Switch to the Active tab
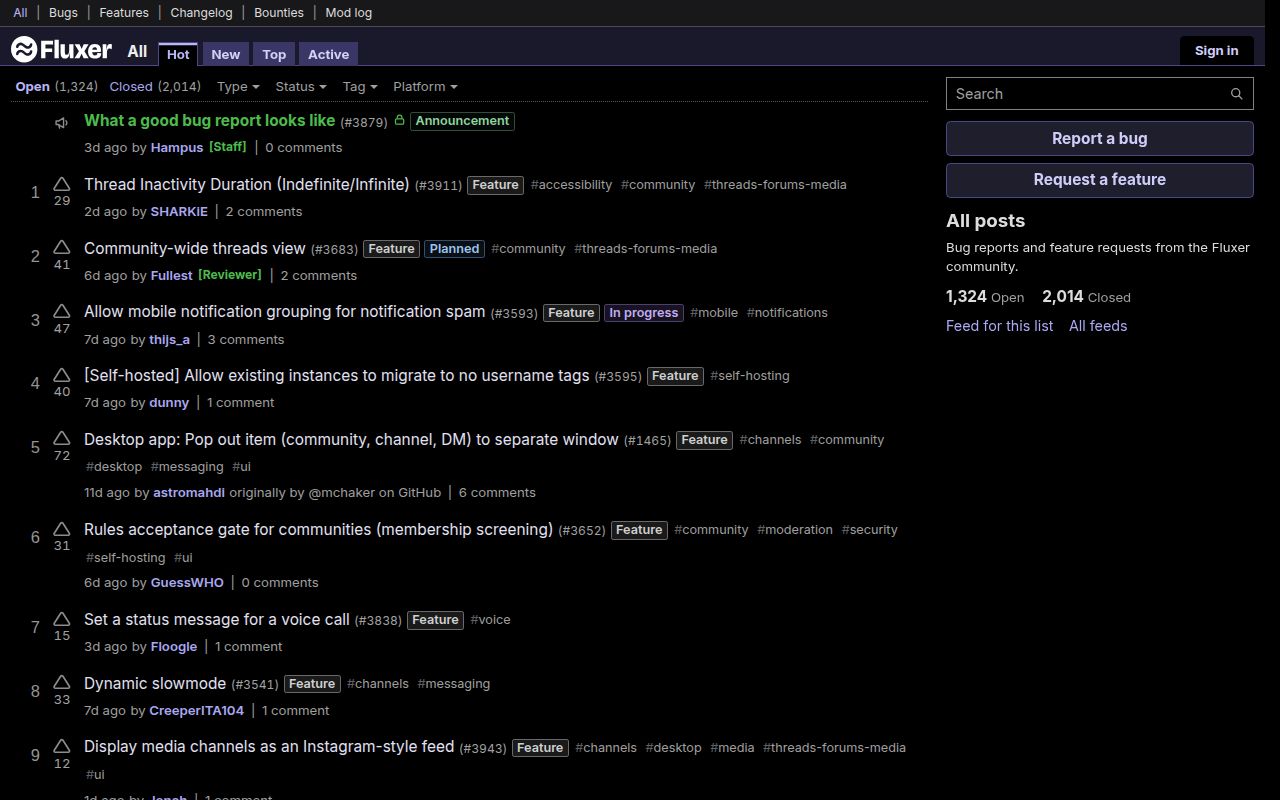The image size is (1280, 800). pos(328,54)
